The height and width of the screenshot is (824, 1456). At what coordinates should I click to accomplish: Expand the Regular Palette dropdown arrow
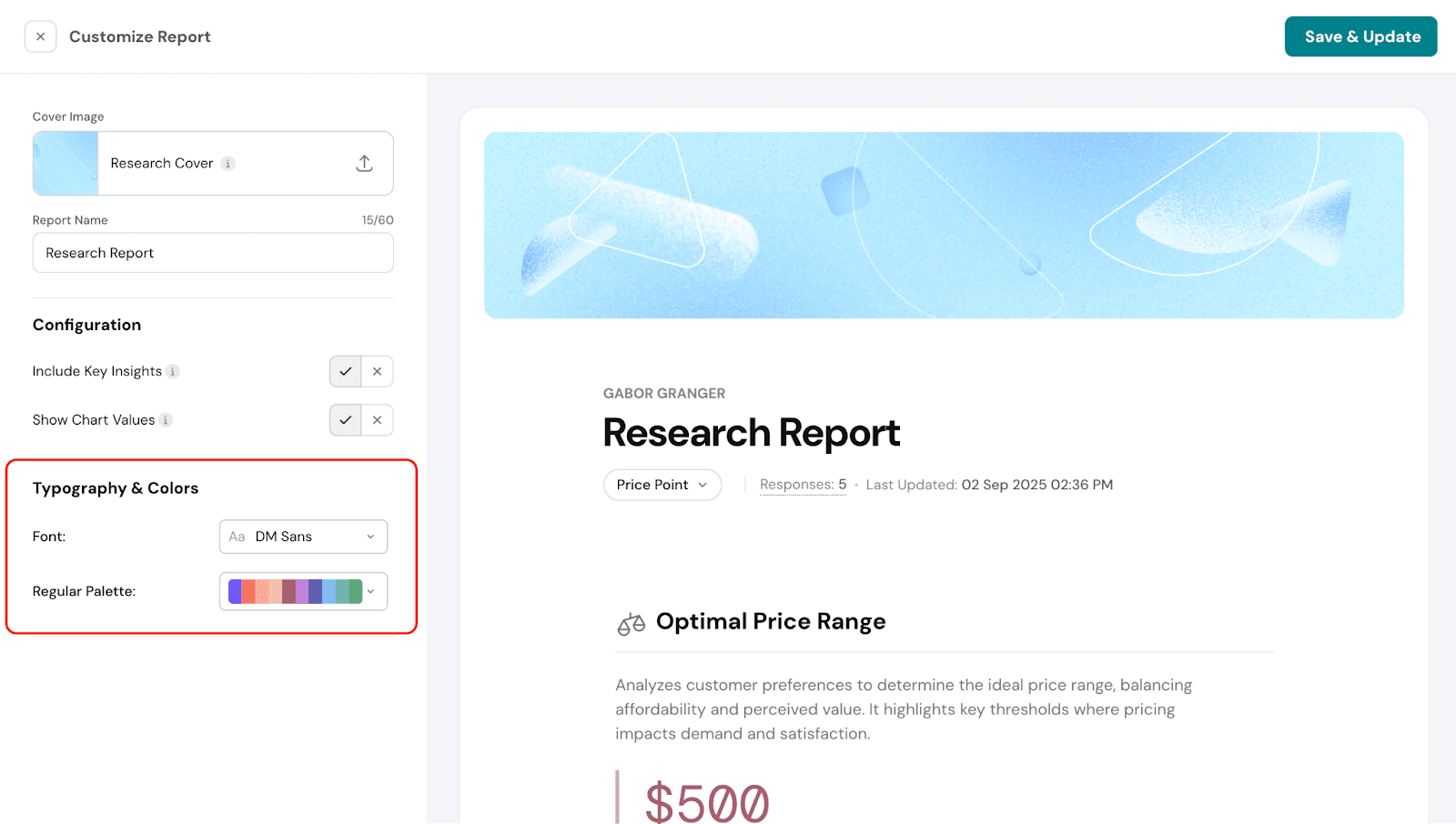371,591
